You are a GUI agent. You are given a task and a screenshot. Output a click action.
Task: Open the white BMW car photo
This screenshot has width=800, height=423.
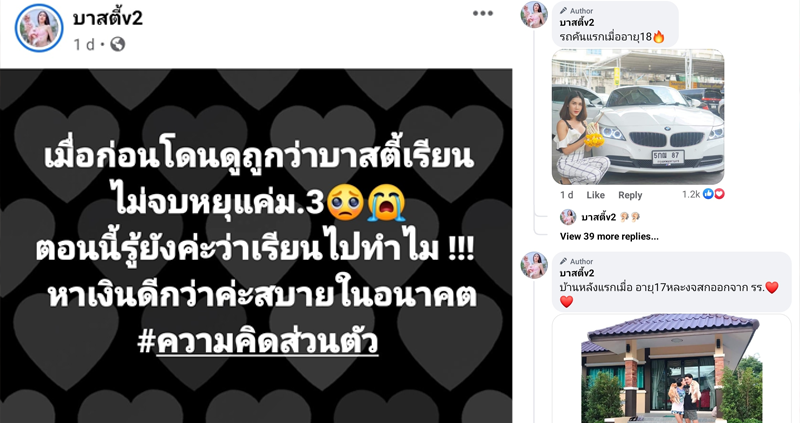click(638, 117)
